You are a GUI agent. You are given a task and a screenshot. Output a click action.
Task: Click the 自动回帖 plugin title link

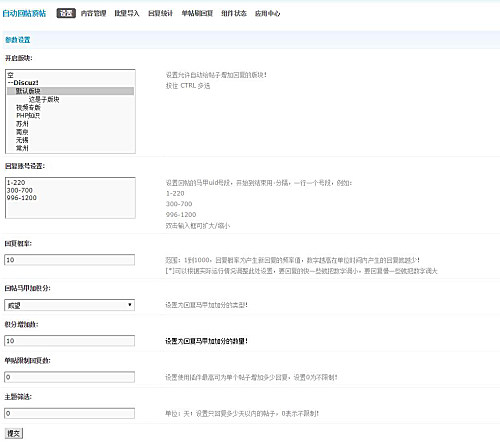click(x=24, y=13)
